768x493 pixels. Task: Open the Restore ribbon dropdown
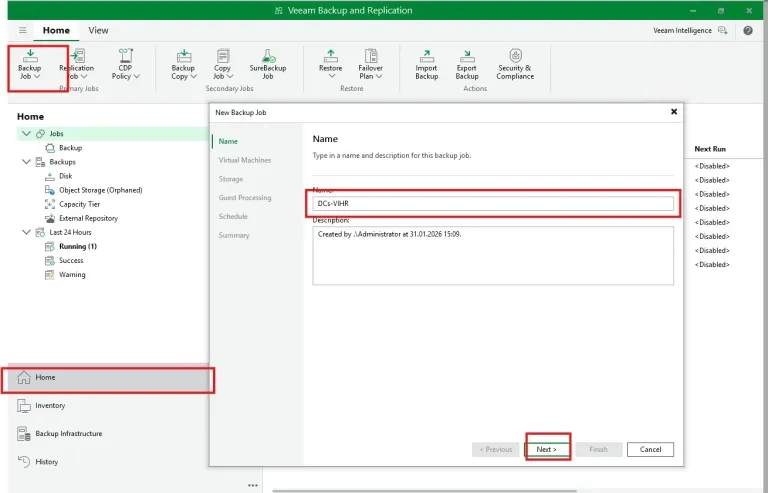click(330, 64)
